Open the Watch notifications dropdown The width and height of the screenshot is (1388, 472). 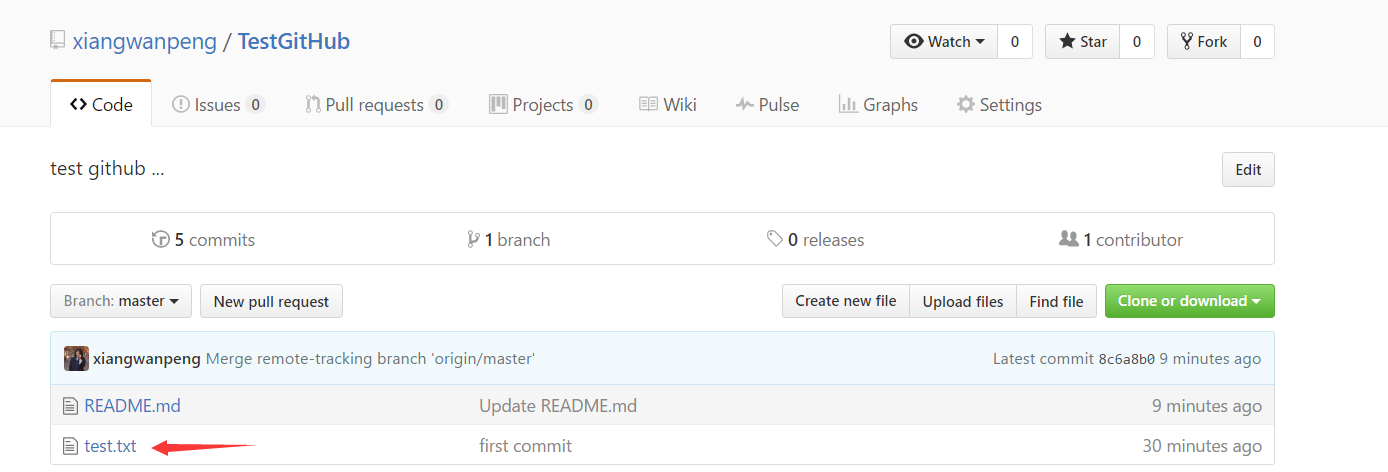coord(944,42)
